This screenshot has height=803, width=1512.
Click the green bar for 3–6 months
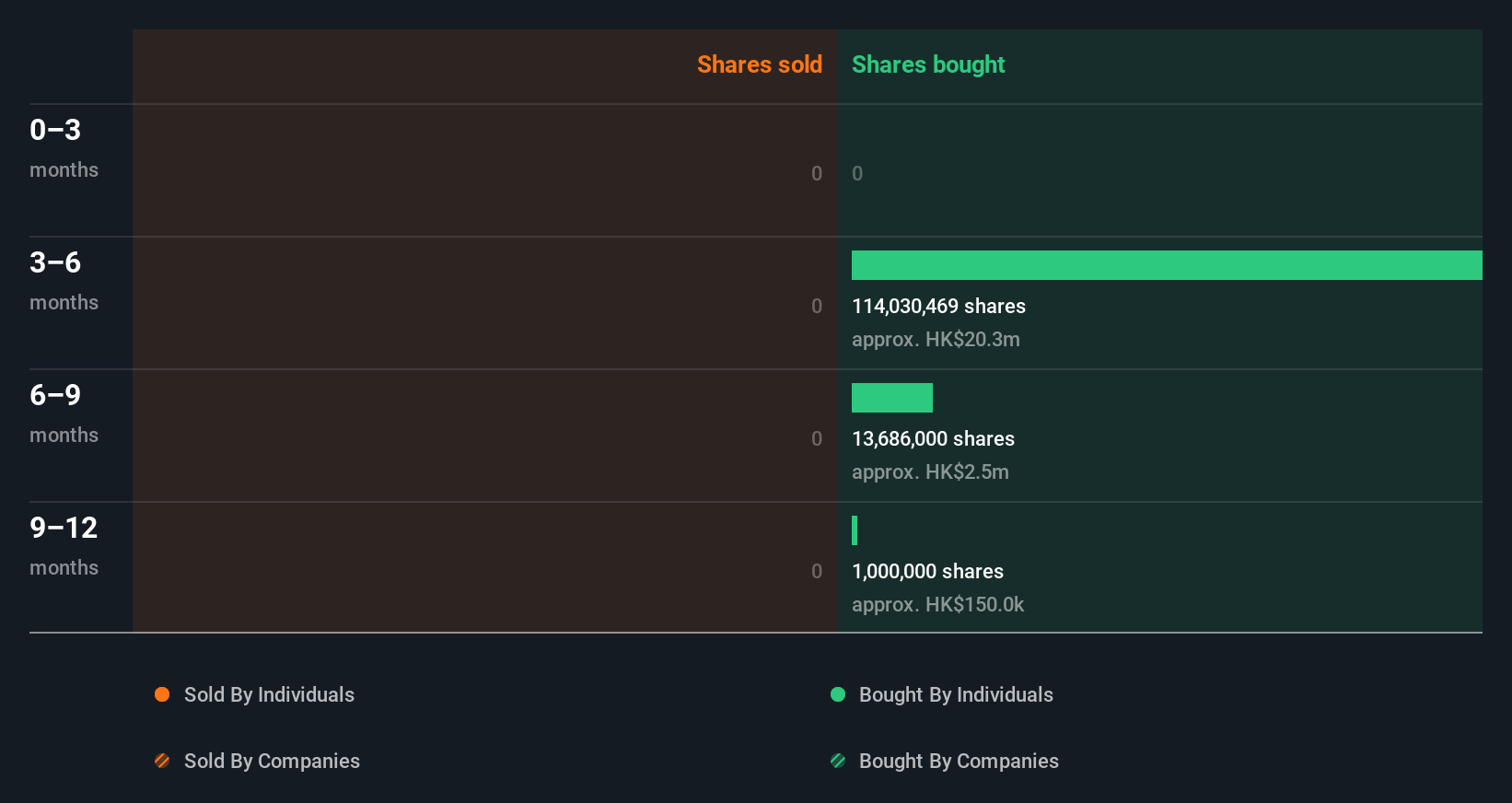coord(1167,265)
